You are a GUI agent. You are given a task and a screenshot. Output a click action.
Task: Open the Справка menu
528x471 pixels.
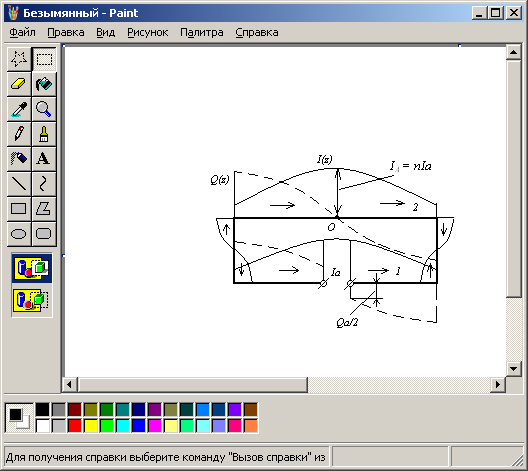coord(257,32)
